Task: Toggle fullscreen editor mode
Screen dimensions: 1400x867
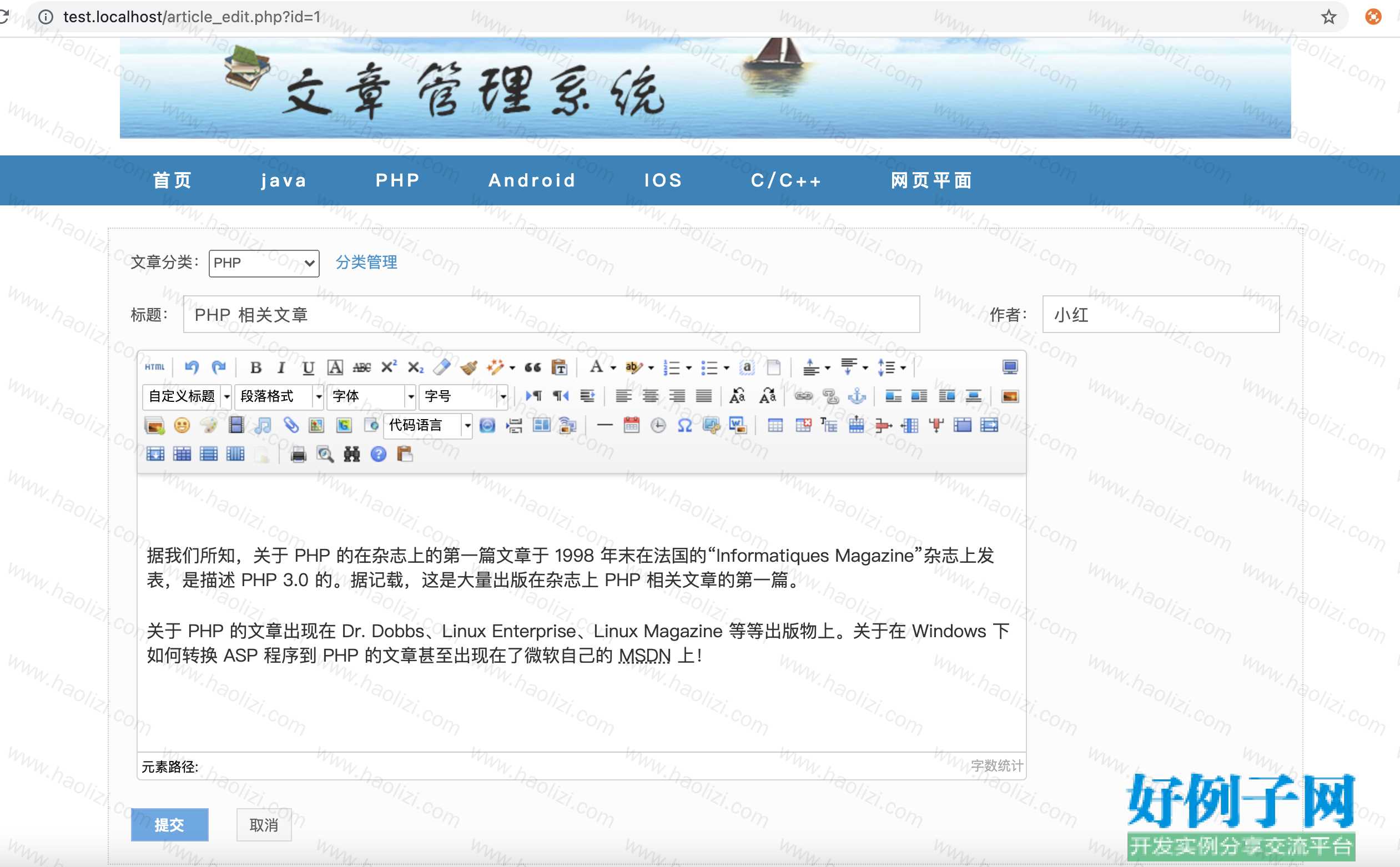Action: [x=1010, y=367]
